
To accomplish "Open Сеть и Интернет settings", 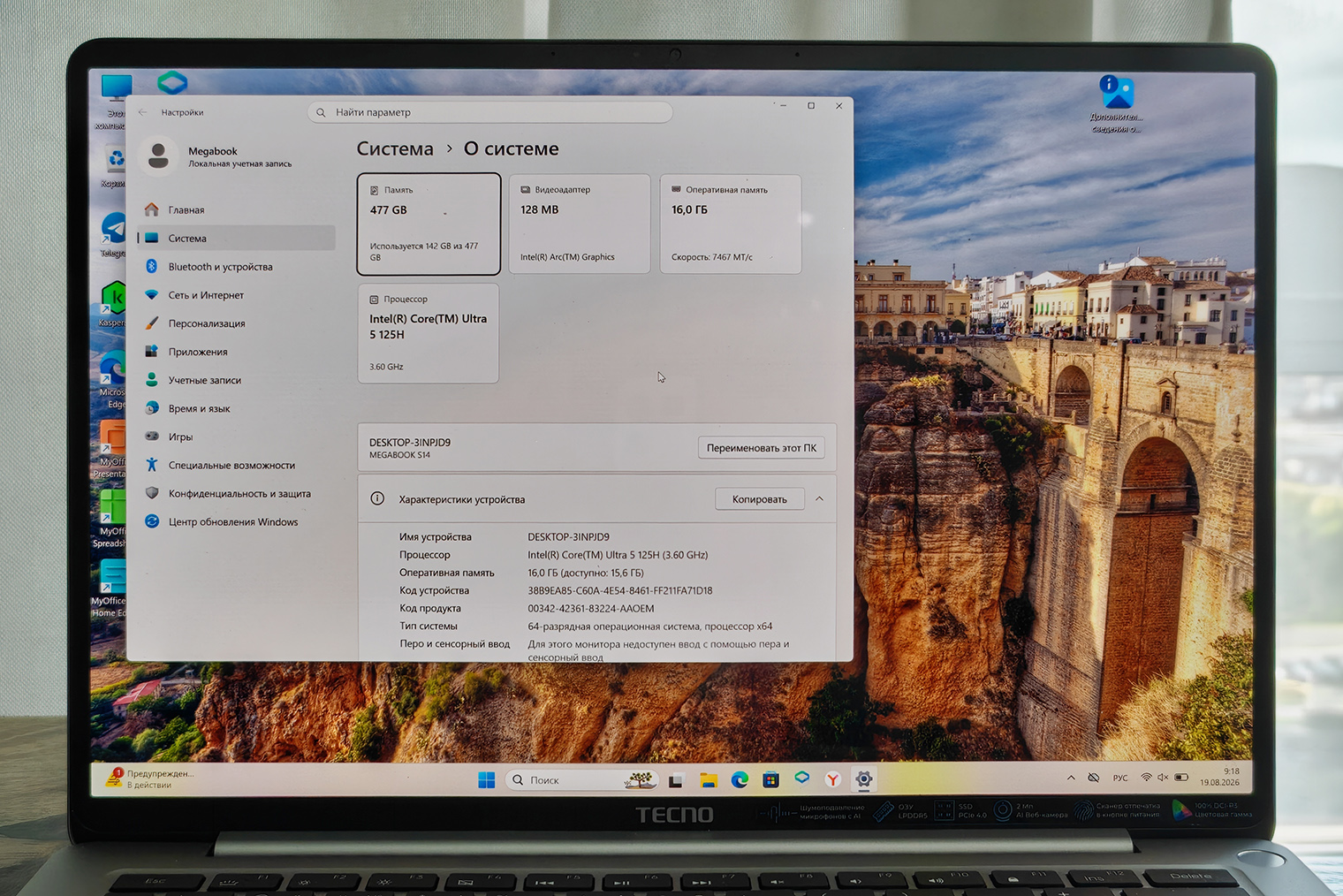I will 237,295.
